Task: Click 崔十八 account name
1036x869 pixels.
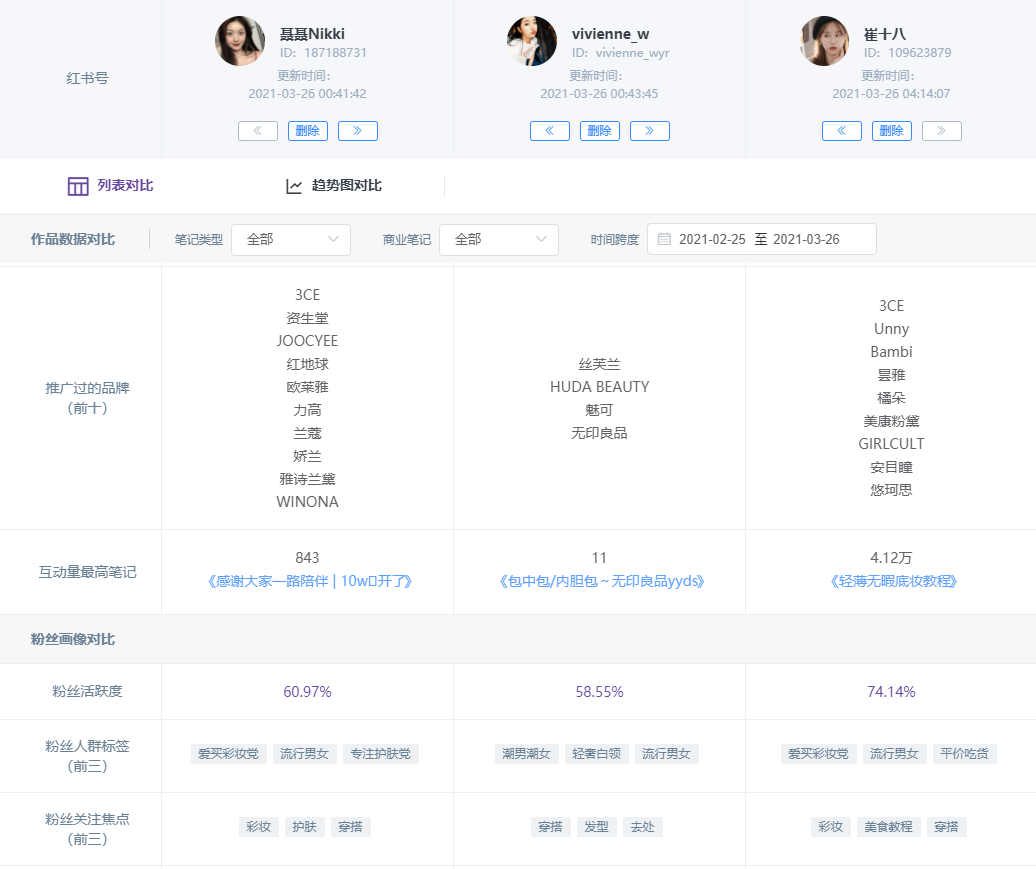Action: [885, 34]
